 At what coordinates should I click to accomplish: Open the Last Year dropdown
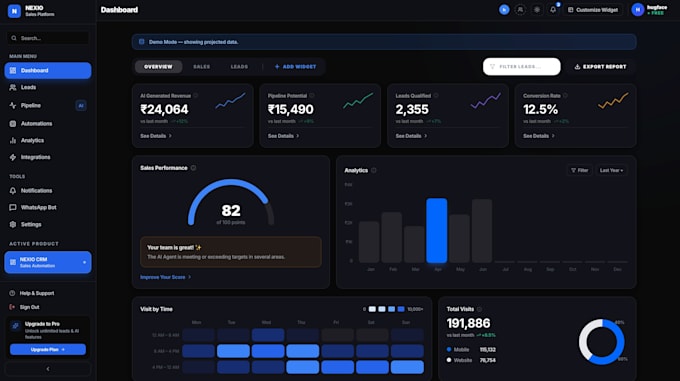click(x=611, y=170)
